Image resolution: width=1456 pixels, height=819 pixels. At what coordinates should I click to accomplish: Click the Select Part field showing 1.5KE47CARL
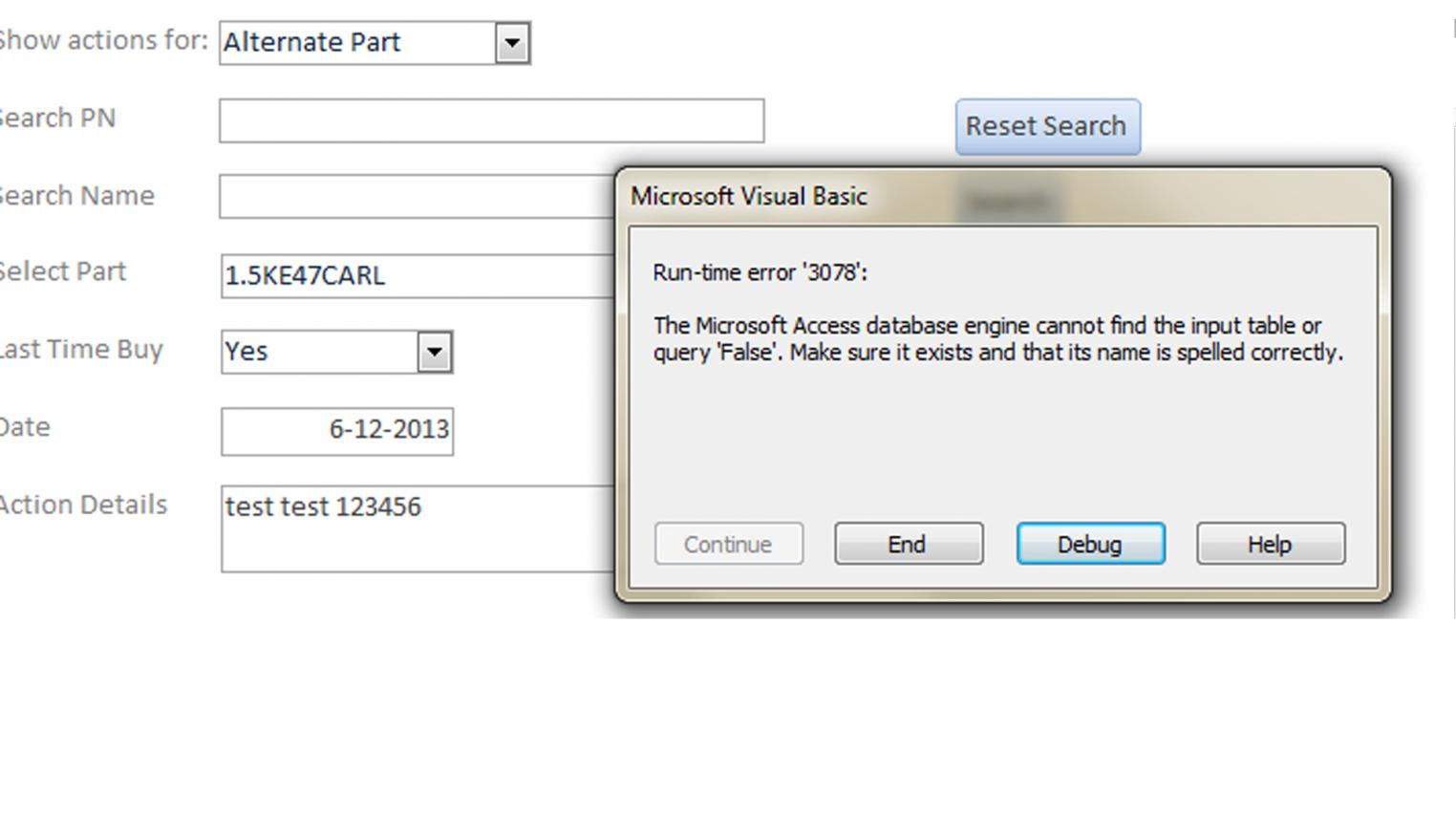pyautogui.click(x=418, y=275)
